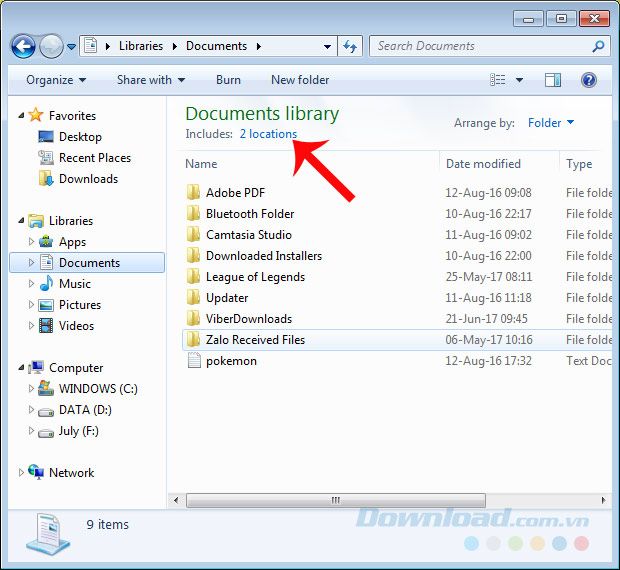Collapse the Libraries group
This screenshot has height=570, width=620.
point(21,221)
